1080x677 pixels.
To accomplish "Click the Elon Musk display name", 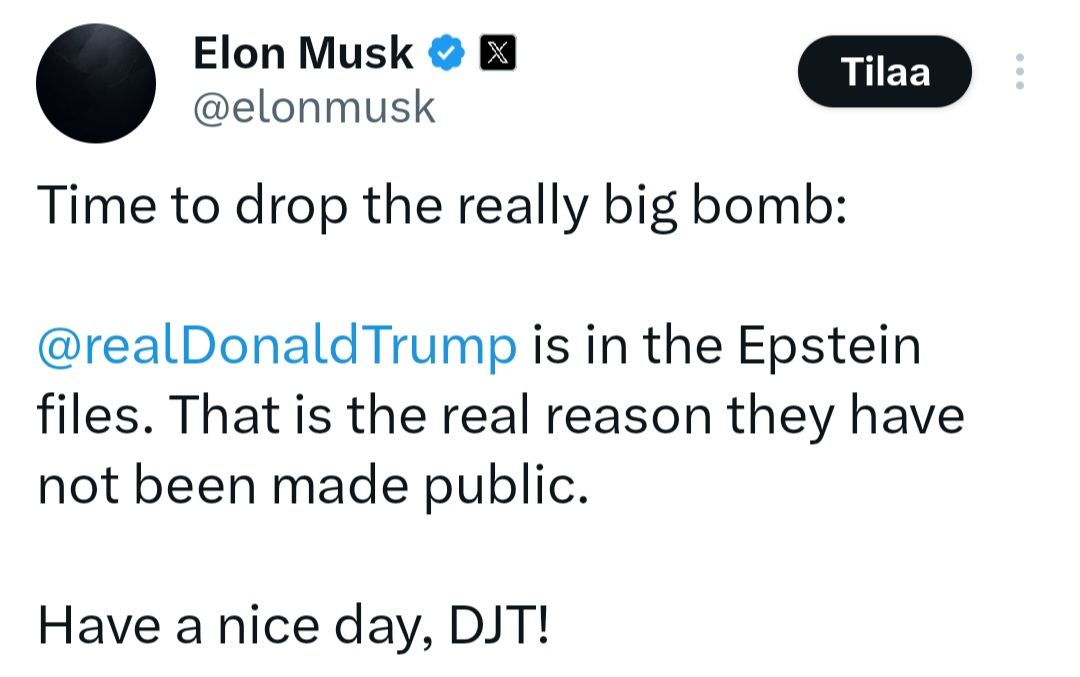I will click(303, 53).
